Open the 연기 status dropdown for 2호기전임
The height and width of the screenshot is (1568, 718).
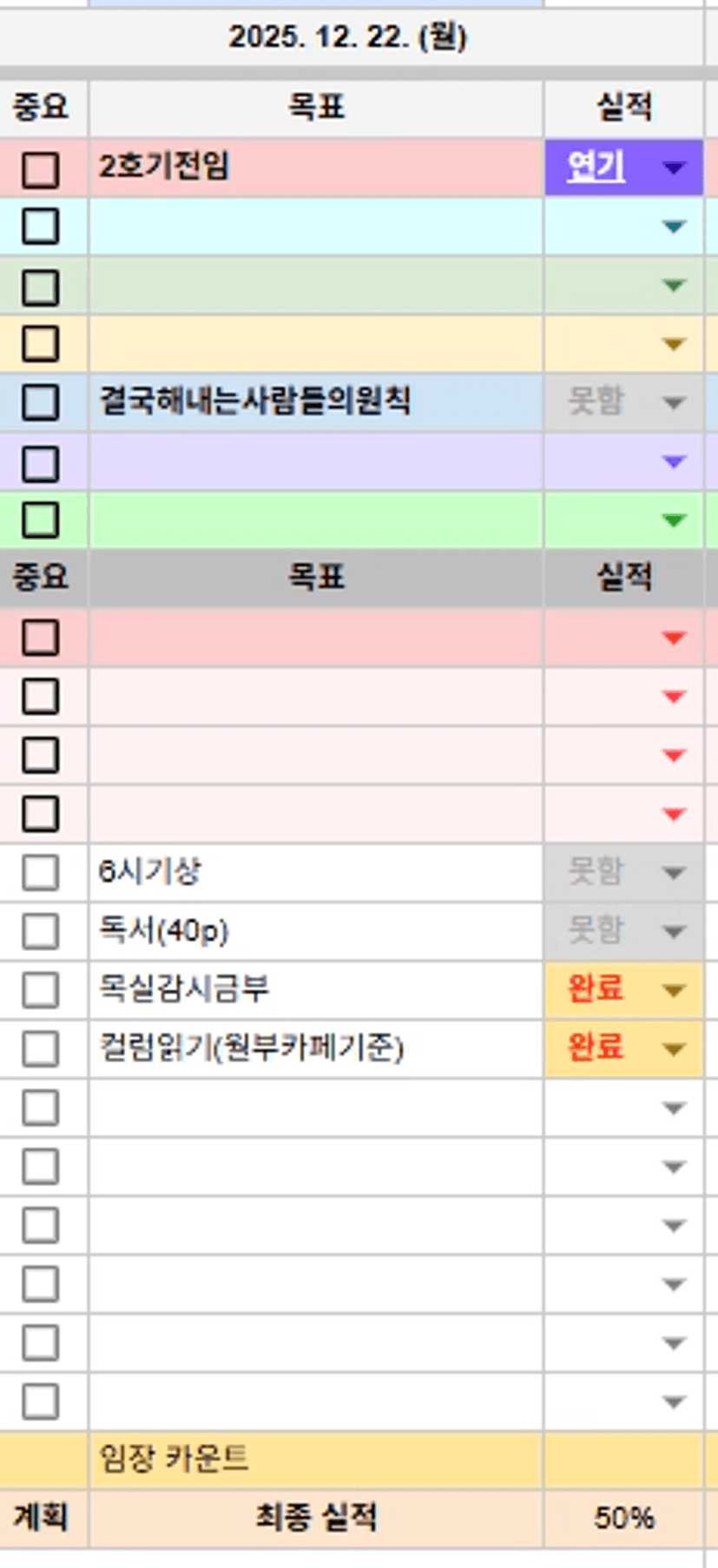click(x=675, y=167)
